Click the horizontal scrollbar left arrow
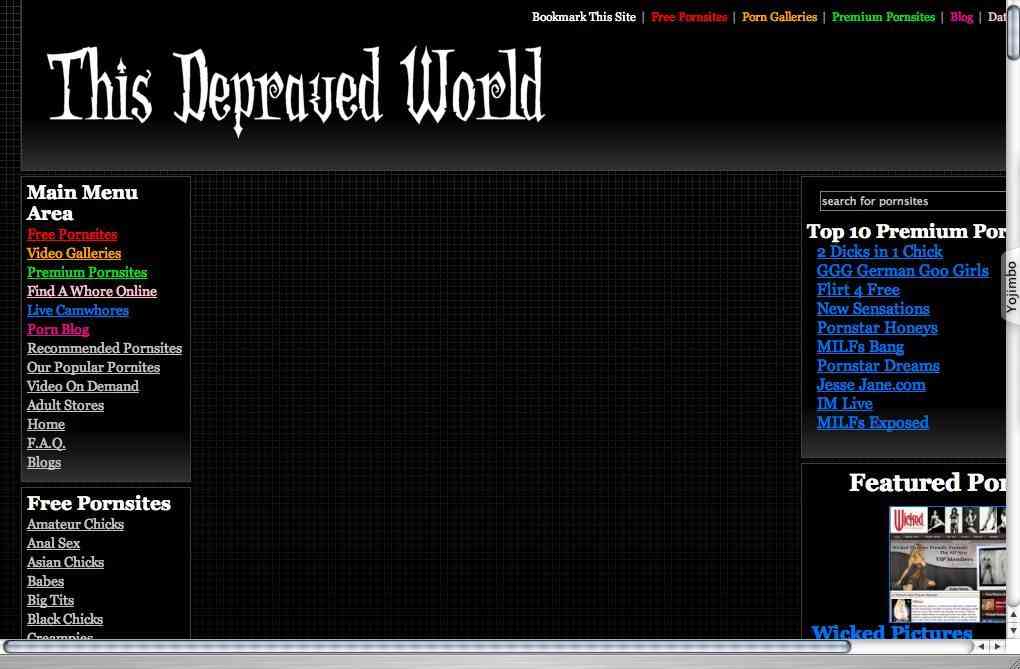1020x669 pixels. click(982, 647)
